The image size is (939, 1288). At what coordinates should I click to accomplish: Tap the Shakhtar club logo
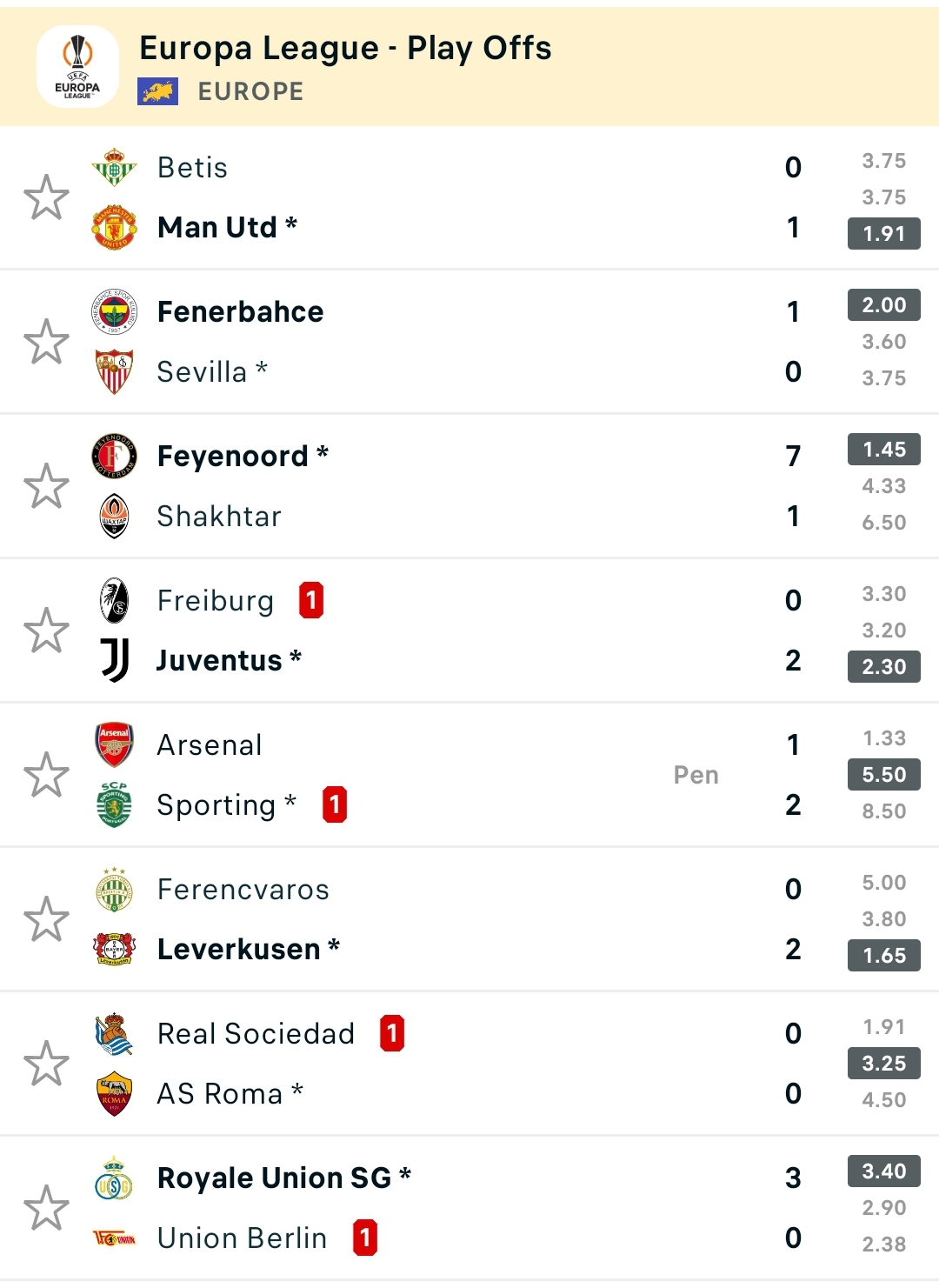pyautogui.click(x=114, y=516)
